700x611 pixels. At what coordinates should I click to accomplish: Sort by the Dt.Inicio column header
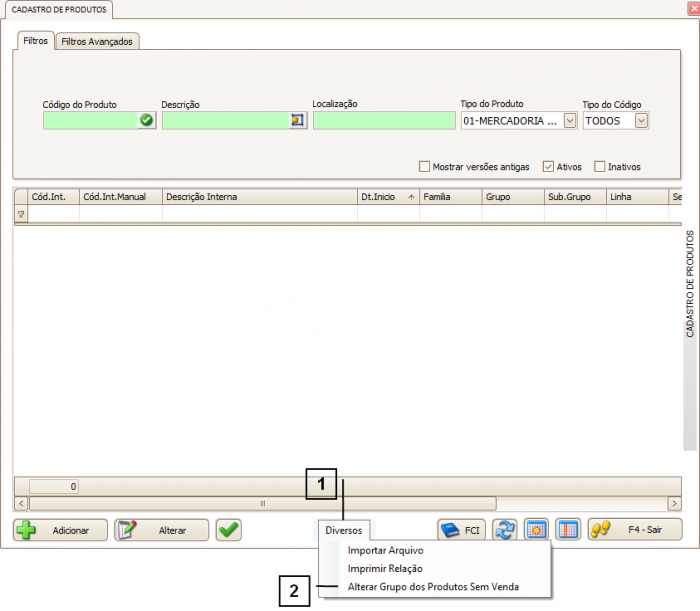[x=387, y=197]
